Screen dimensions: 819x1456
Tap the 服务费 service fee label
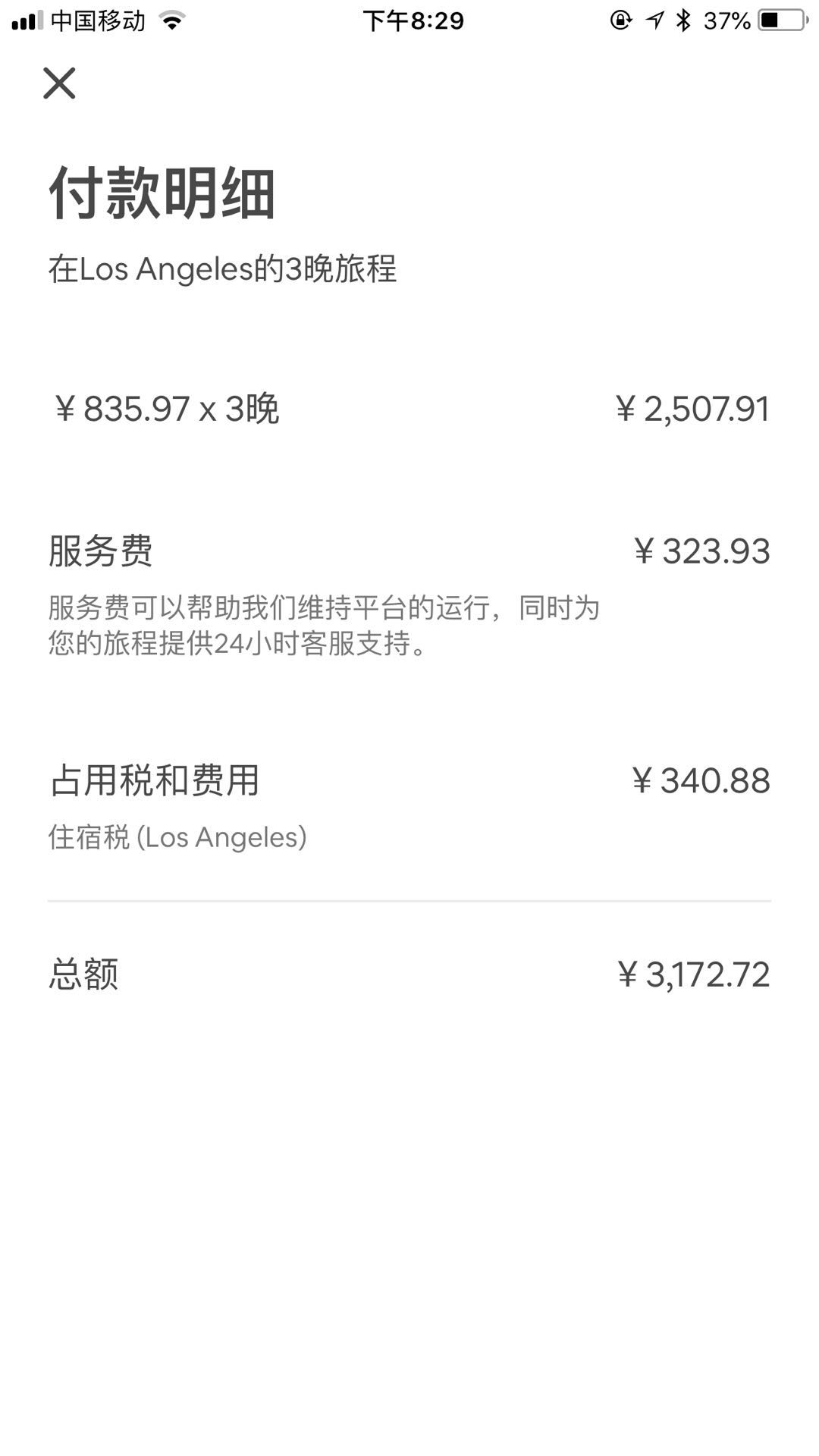(x=100, y=551)
